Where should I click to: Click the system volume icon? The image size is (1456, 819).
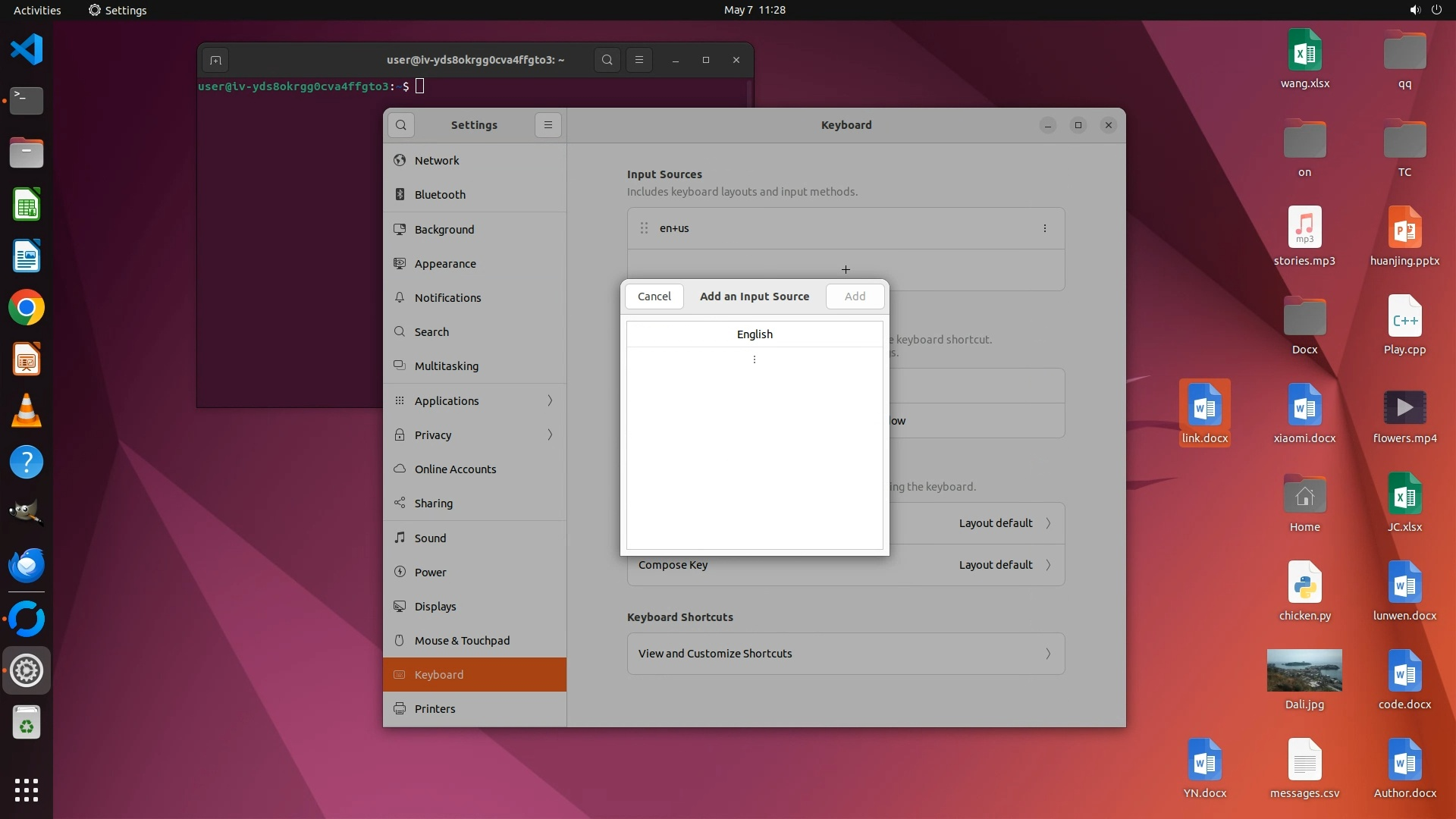(1414, 10)
